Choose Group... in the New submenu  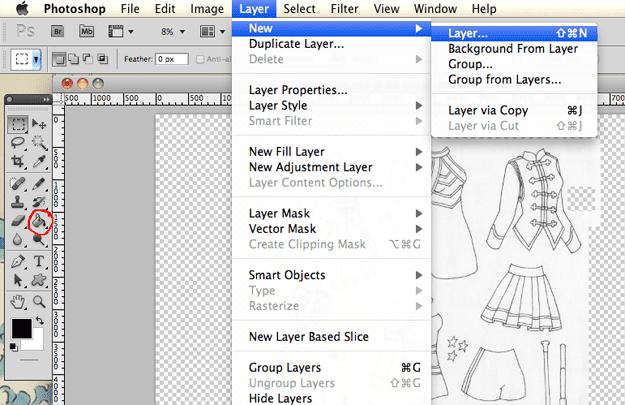[514, 64]
